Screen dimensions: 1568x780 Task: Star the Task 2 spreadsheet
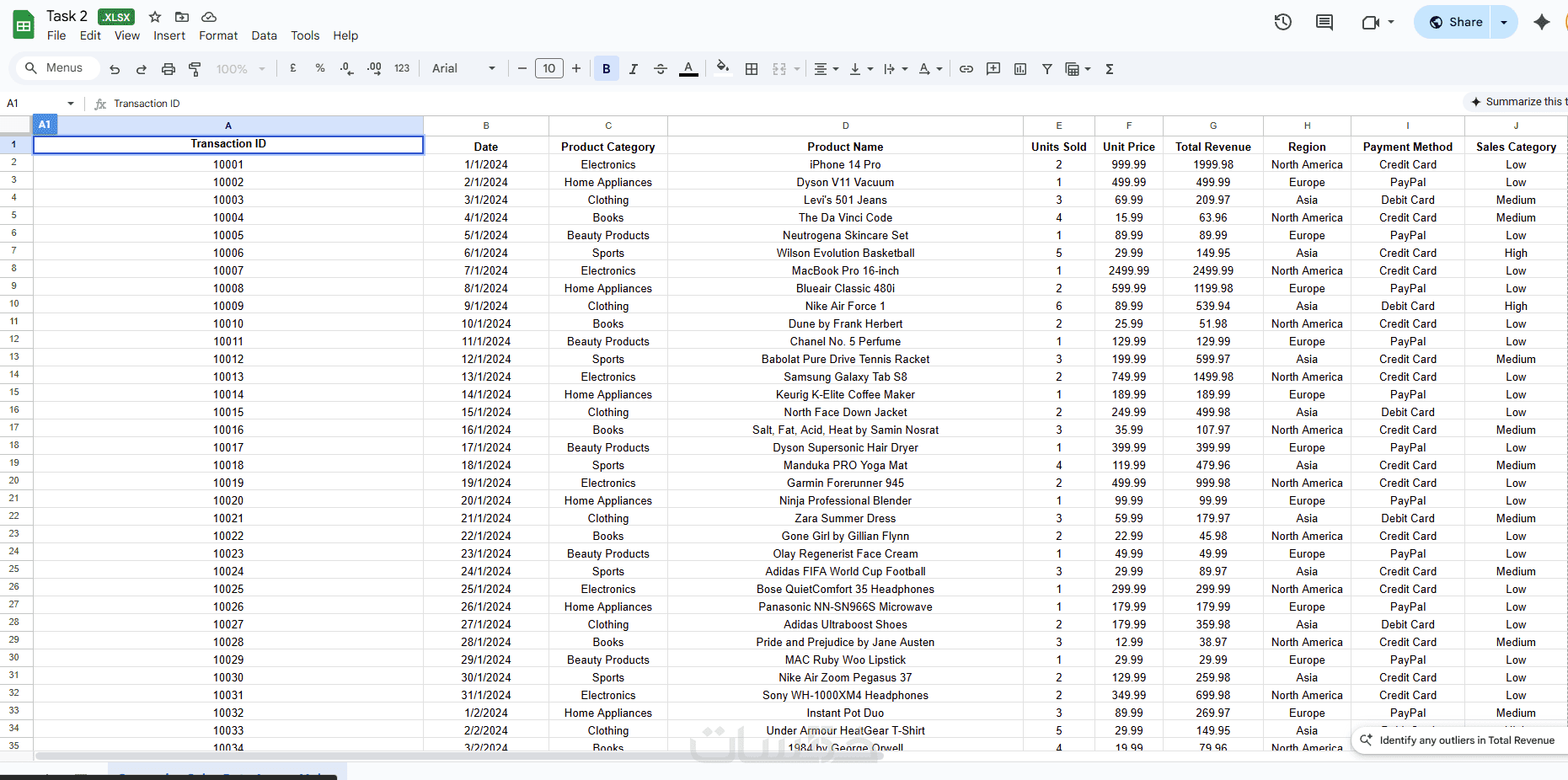coord(155,17)
